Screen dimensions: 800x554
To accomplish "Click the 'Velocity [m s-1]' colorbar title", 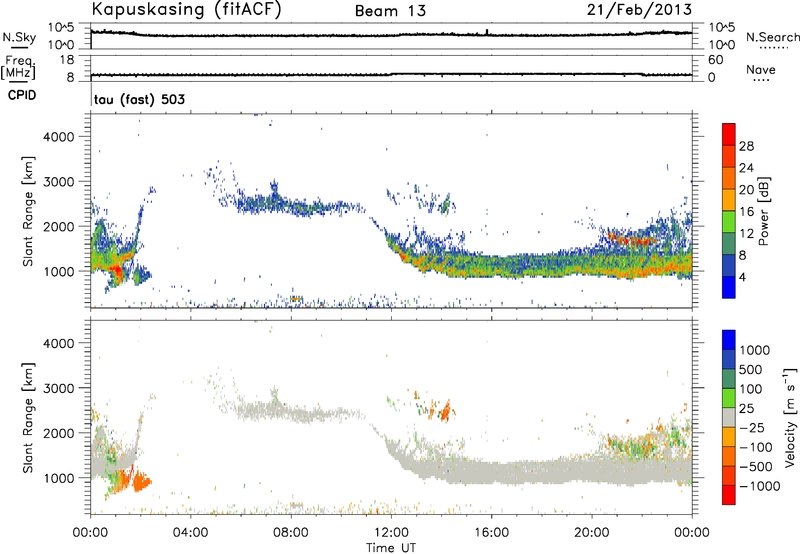I will click(x=790, y=417).
